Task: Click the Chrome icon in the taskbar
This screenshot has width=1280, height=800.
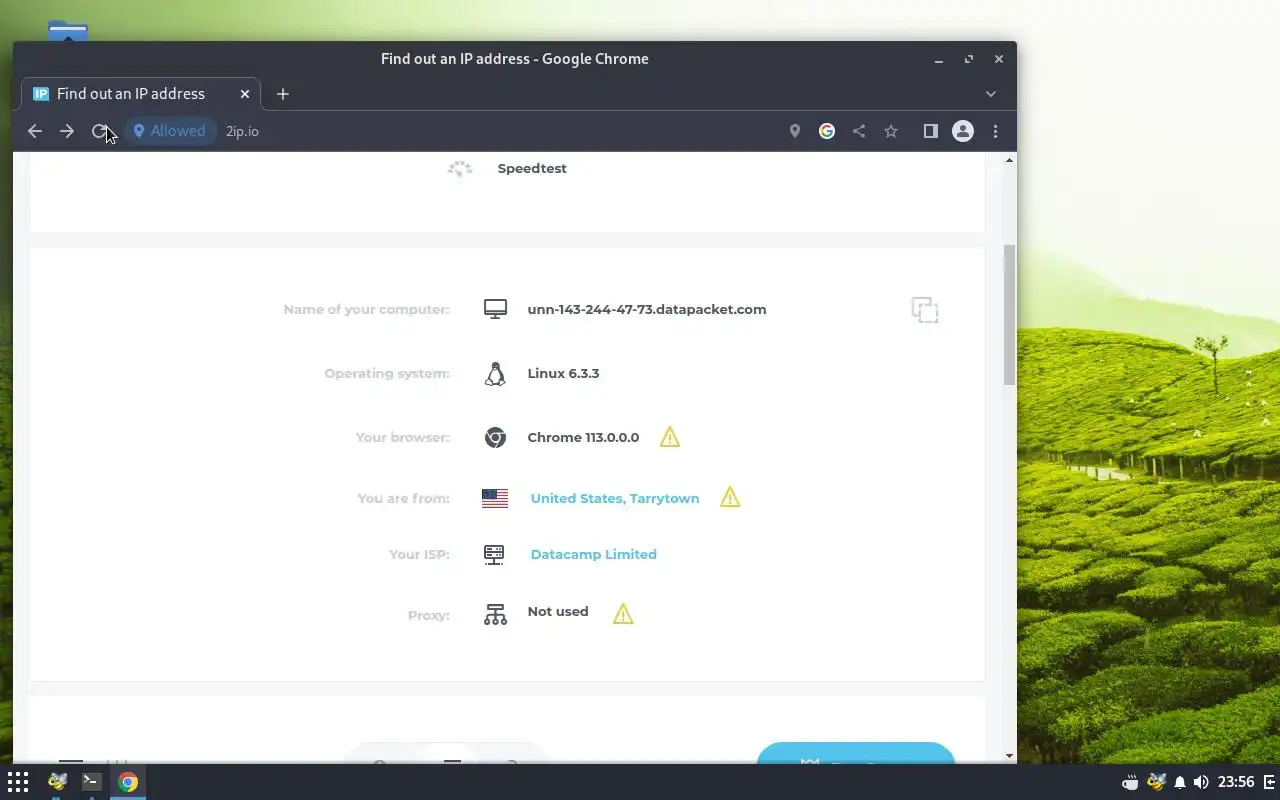Action: pyautogui.click(x=128, y=782)
